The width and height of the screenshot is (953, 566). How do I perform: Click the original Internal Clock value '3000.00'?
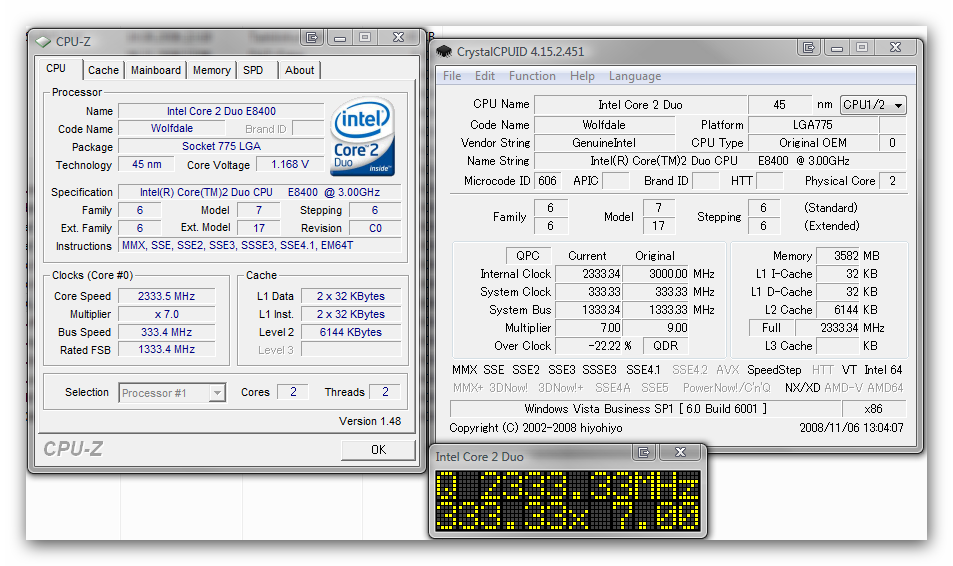pos(656,274)
